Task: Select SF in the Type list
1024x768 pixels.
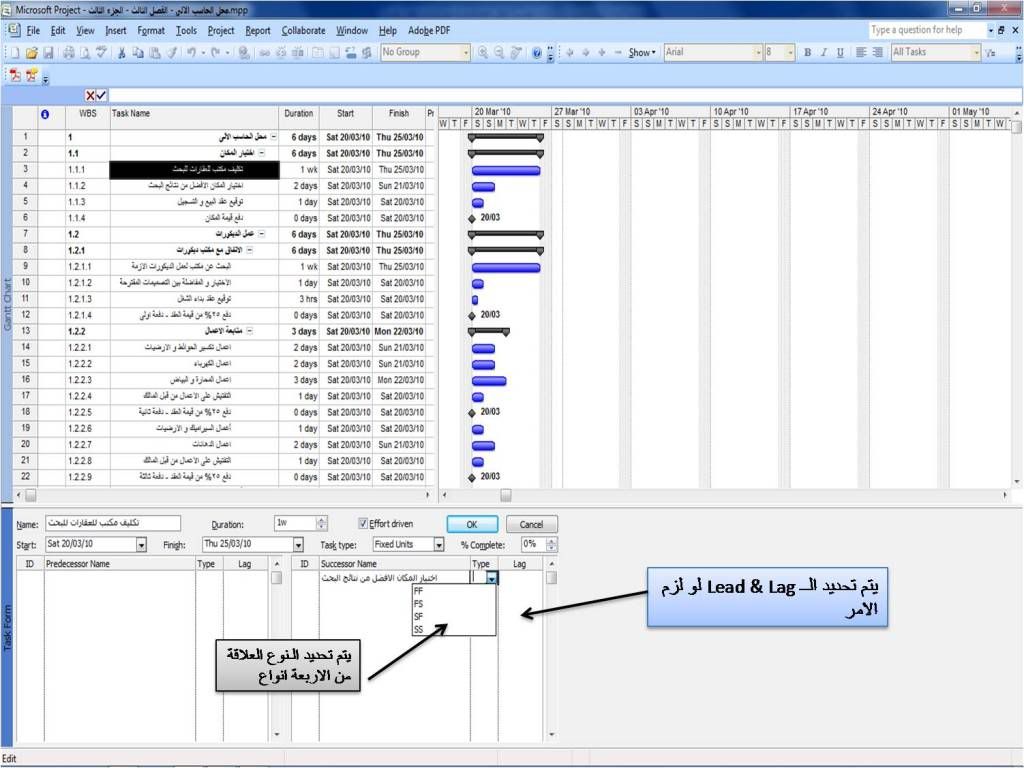Action: pyautogui.click(x=453, y=616)
